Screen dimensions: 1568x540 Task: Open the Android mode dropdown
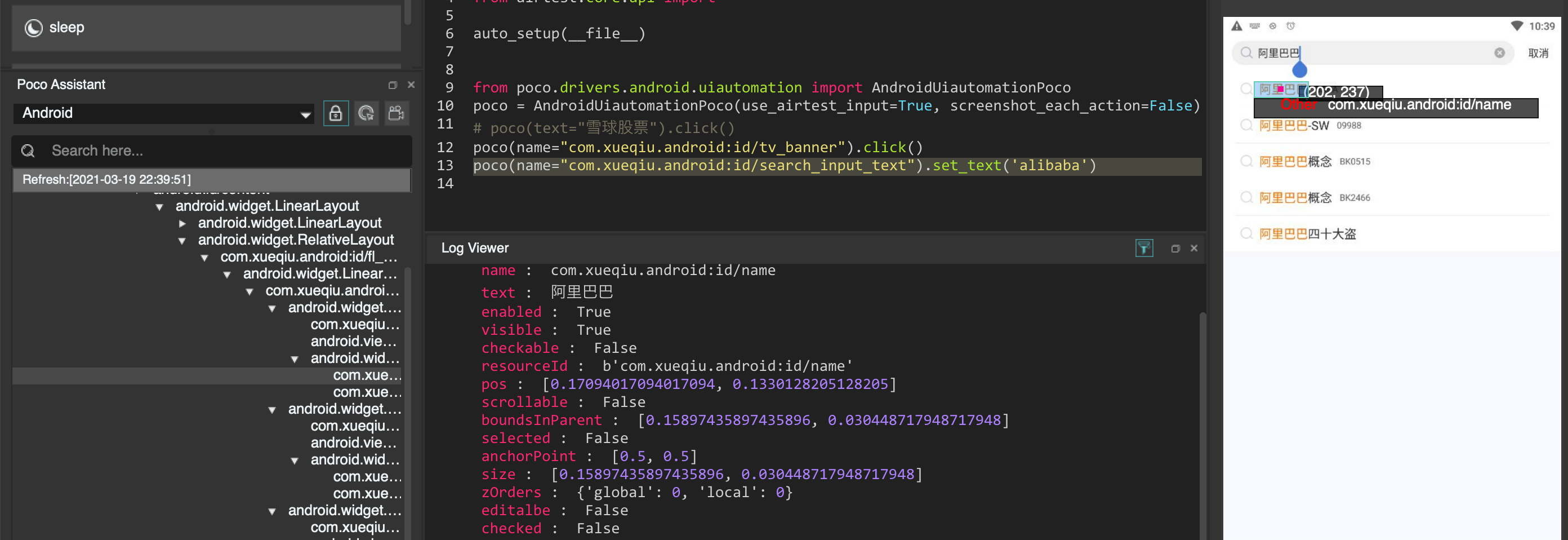coord(163,113)
